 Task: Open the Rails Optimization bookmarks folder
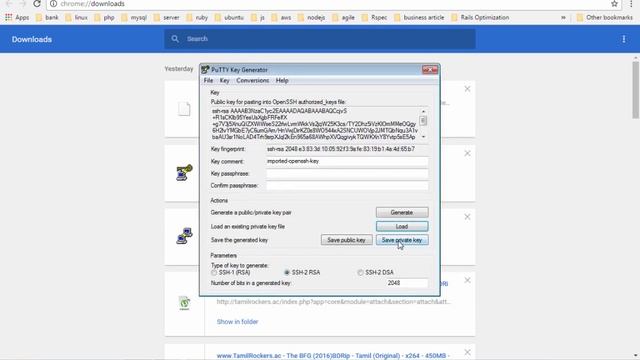point(480,18)
